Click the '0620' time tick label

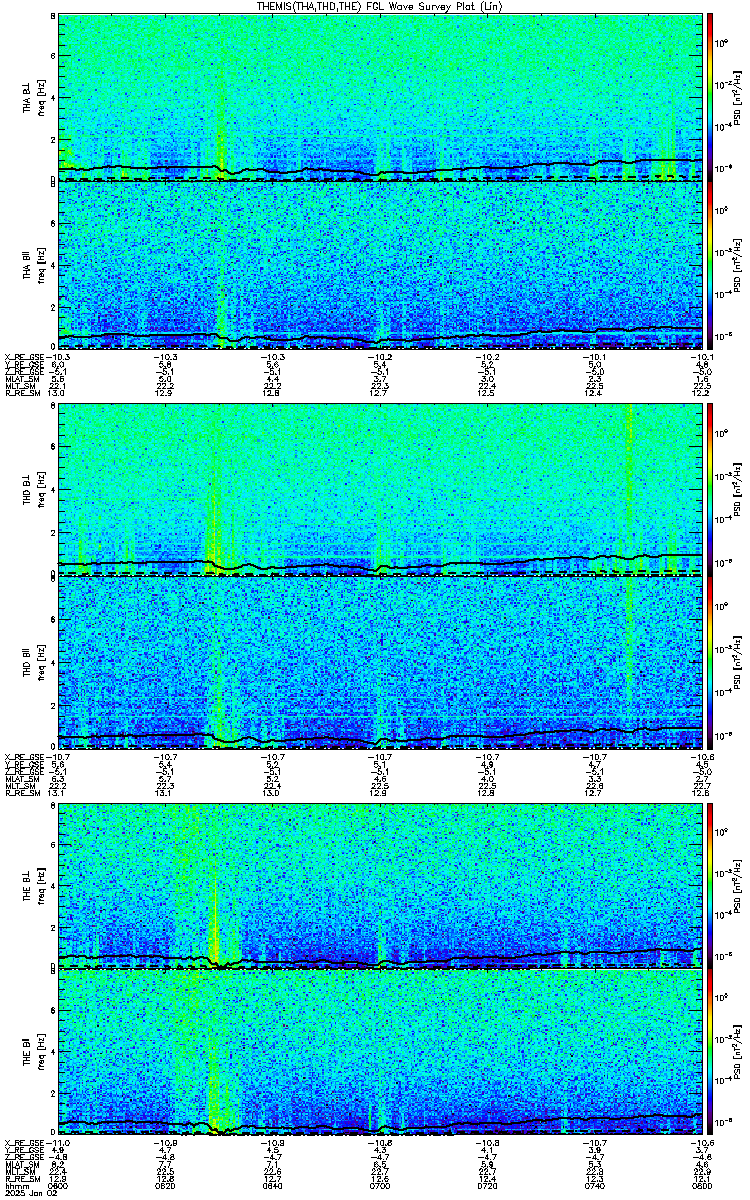point(165,1186)
